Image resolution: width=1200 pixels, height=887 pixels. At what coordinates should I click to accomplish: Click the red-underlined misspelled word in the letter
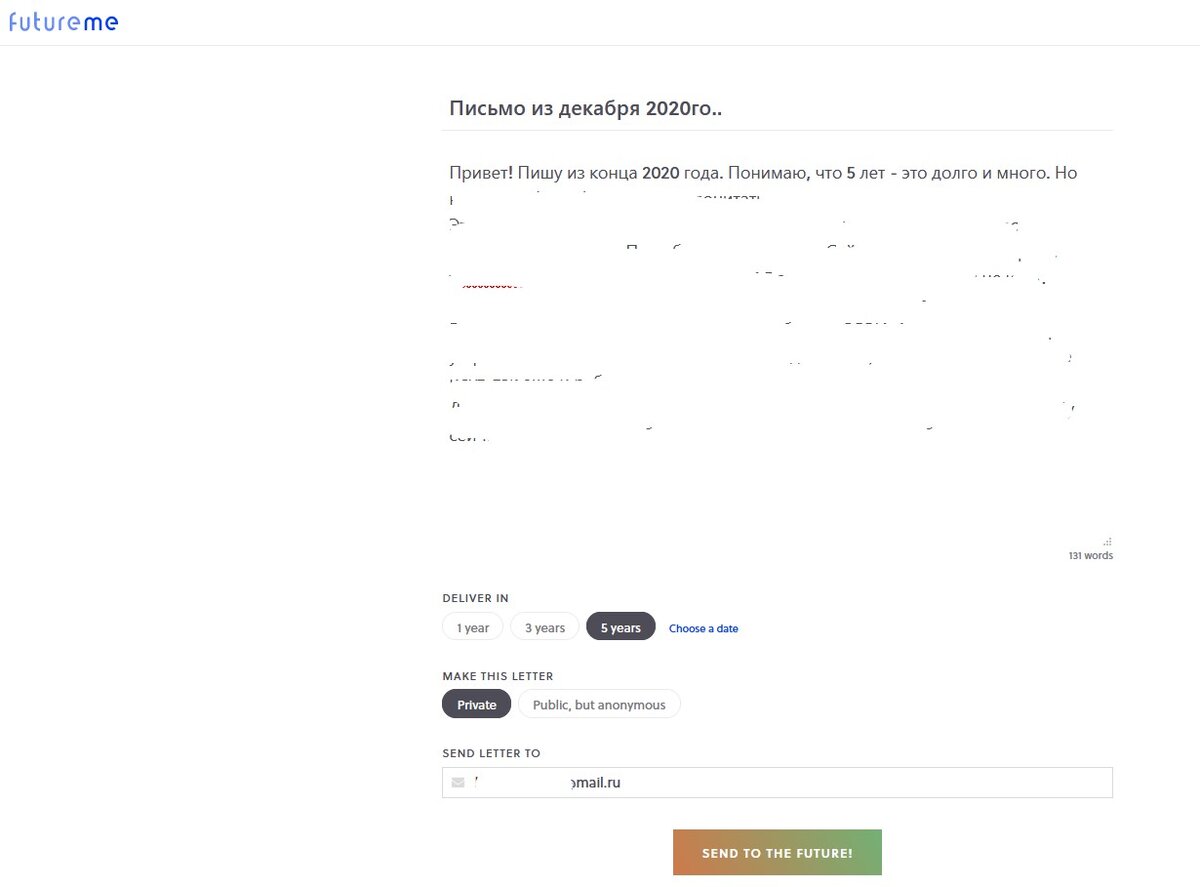[490, 284]
